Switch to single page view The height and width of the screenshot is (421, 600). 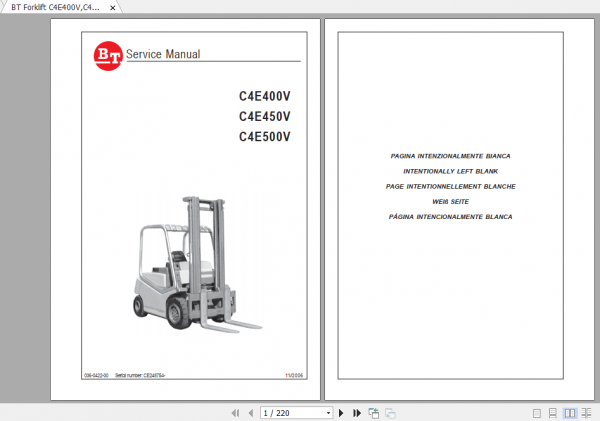click(536, 413)
